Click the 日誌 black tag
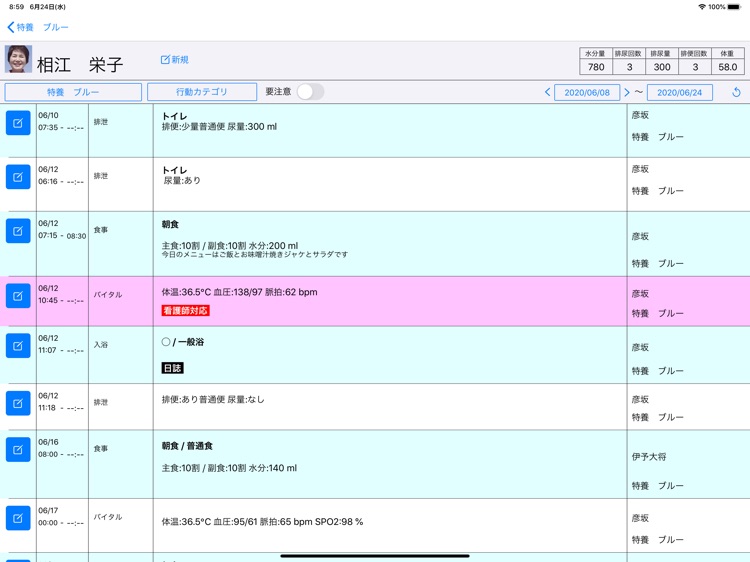The width and height of the screenshot is (750, 562). point(172,368)
